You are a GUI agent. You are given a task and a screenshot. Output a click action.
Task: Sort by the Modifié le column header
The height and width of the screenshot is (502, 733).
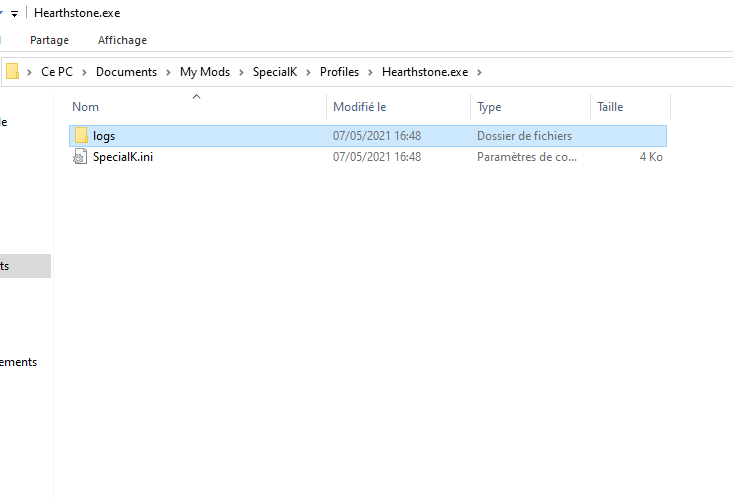tap(360, 106)
